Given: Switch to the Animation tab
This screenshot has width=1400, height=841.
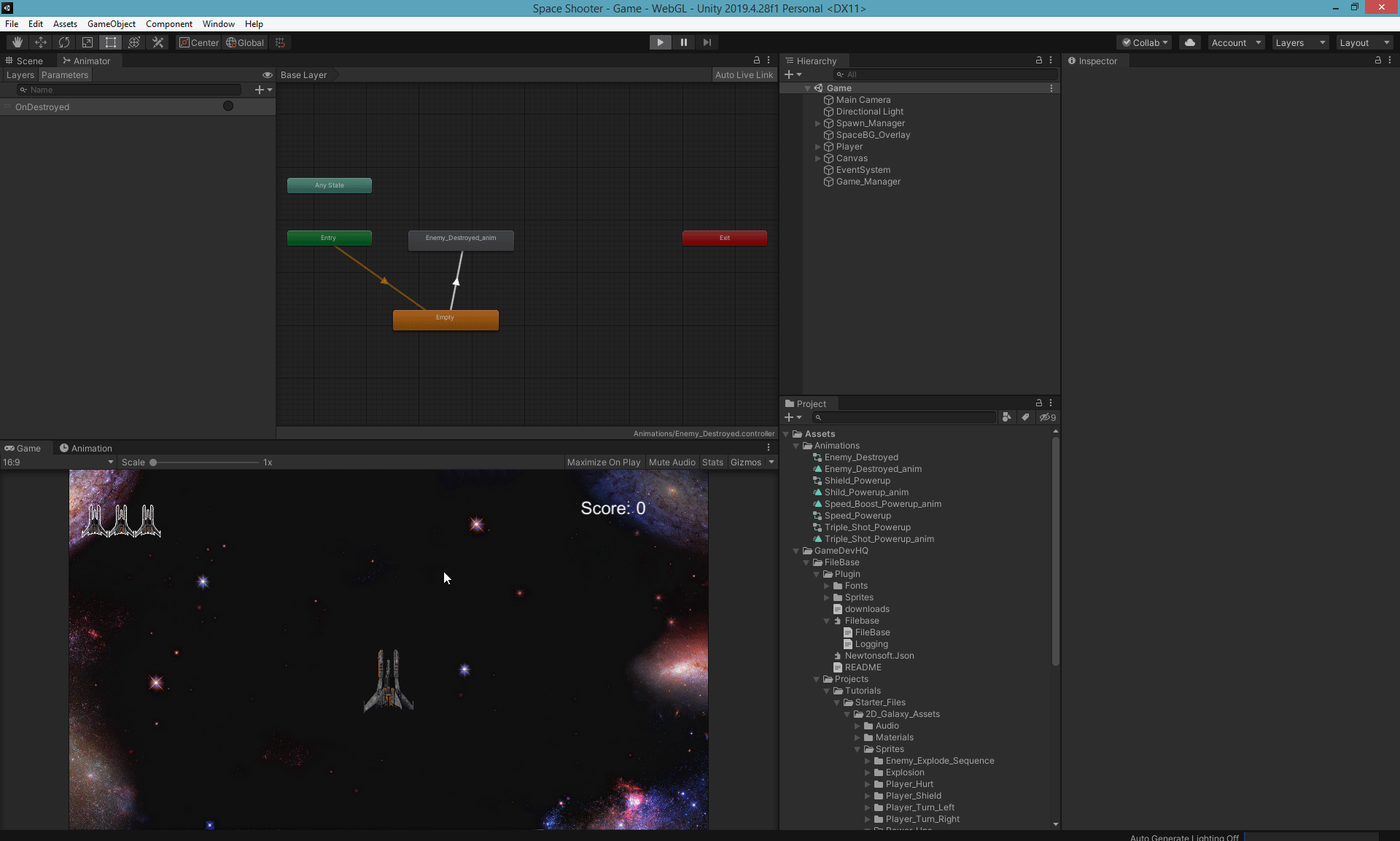Looking at the screenshot, I should [86, 448].
